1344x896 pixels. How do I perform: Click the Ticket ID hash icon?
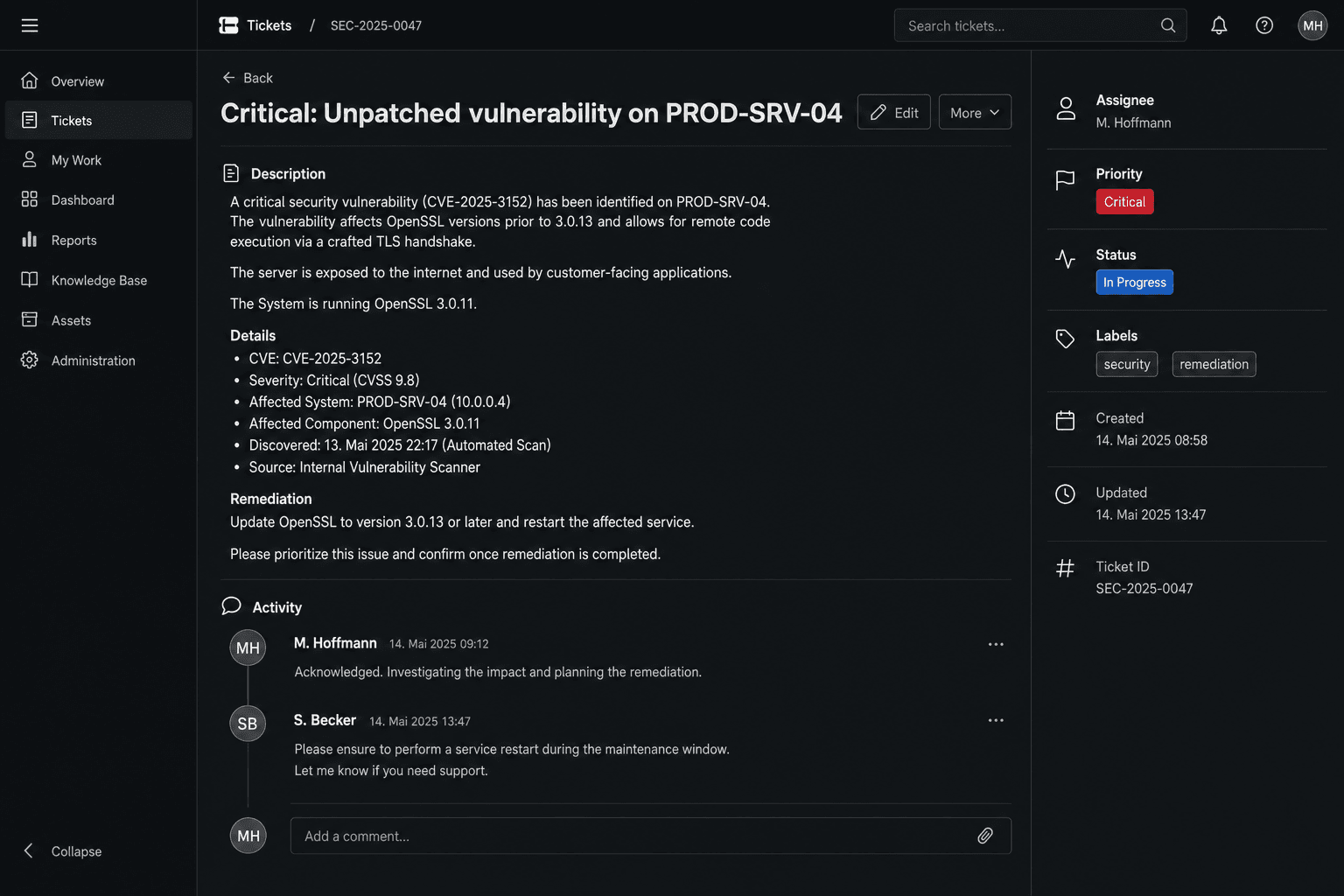1065,569
